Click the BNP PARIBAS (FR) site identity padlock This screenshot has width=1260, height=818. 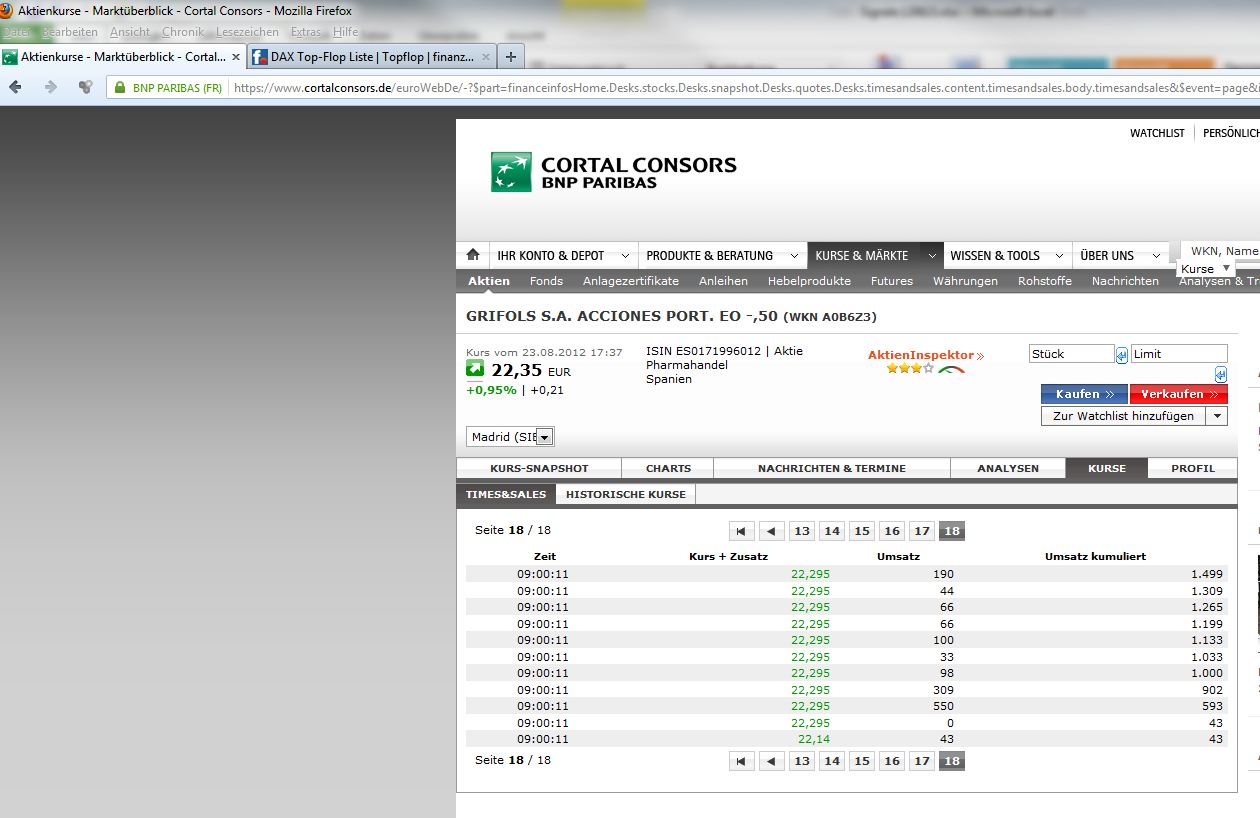[120, 88]
